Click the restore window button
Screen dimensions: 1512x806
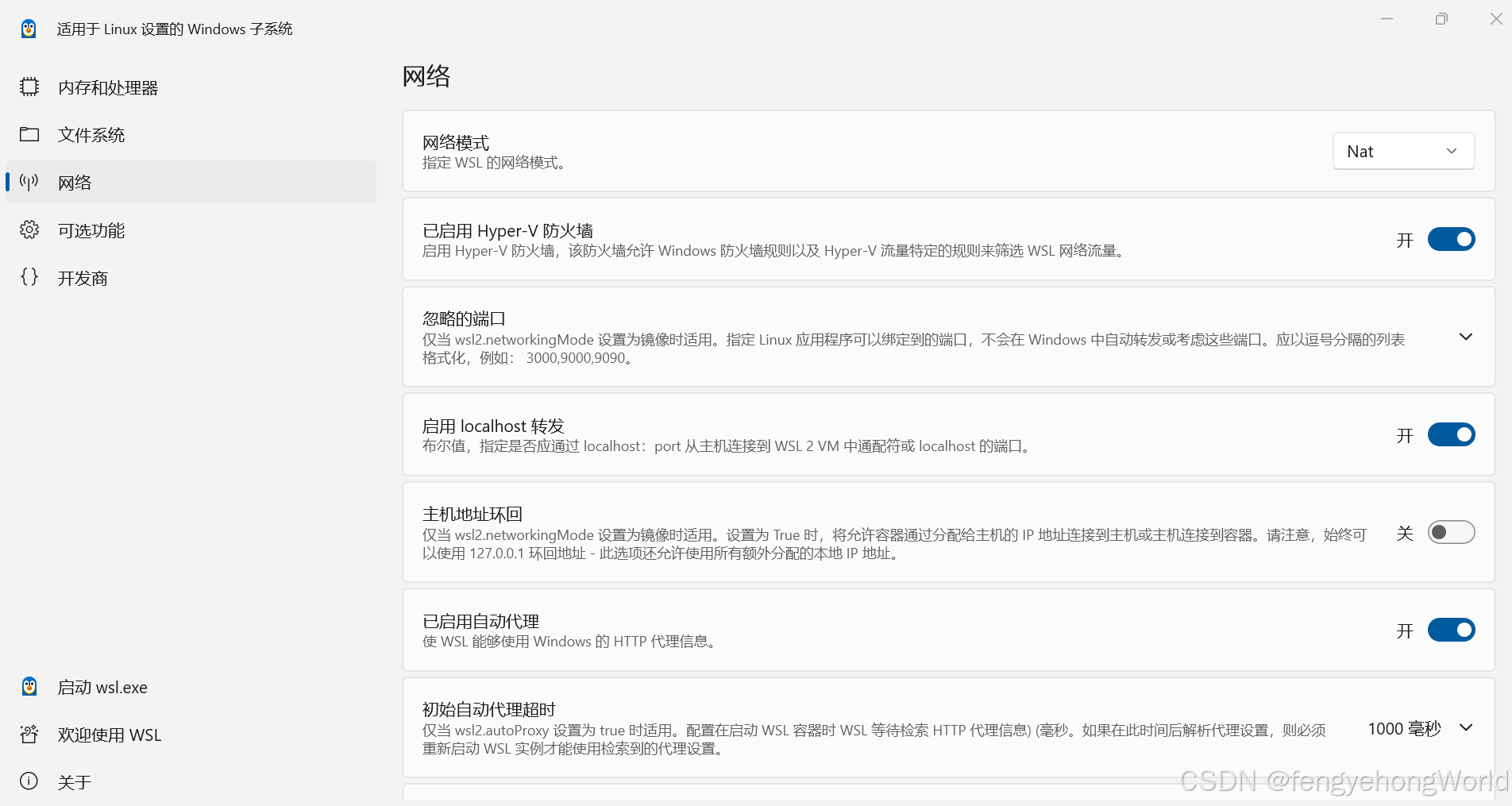[x=1441, y=19]
